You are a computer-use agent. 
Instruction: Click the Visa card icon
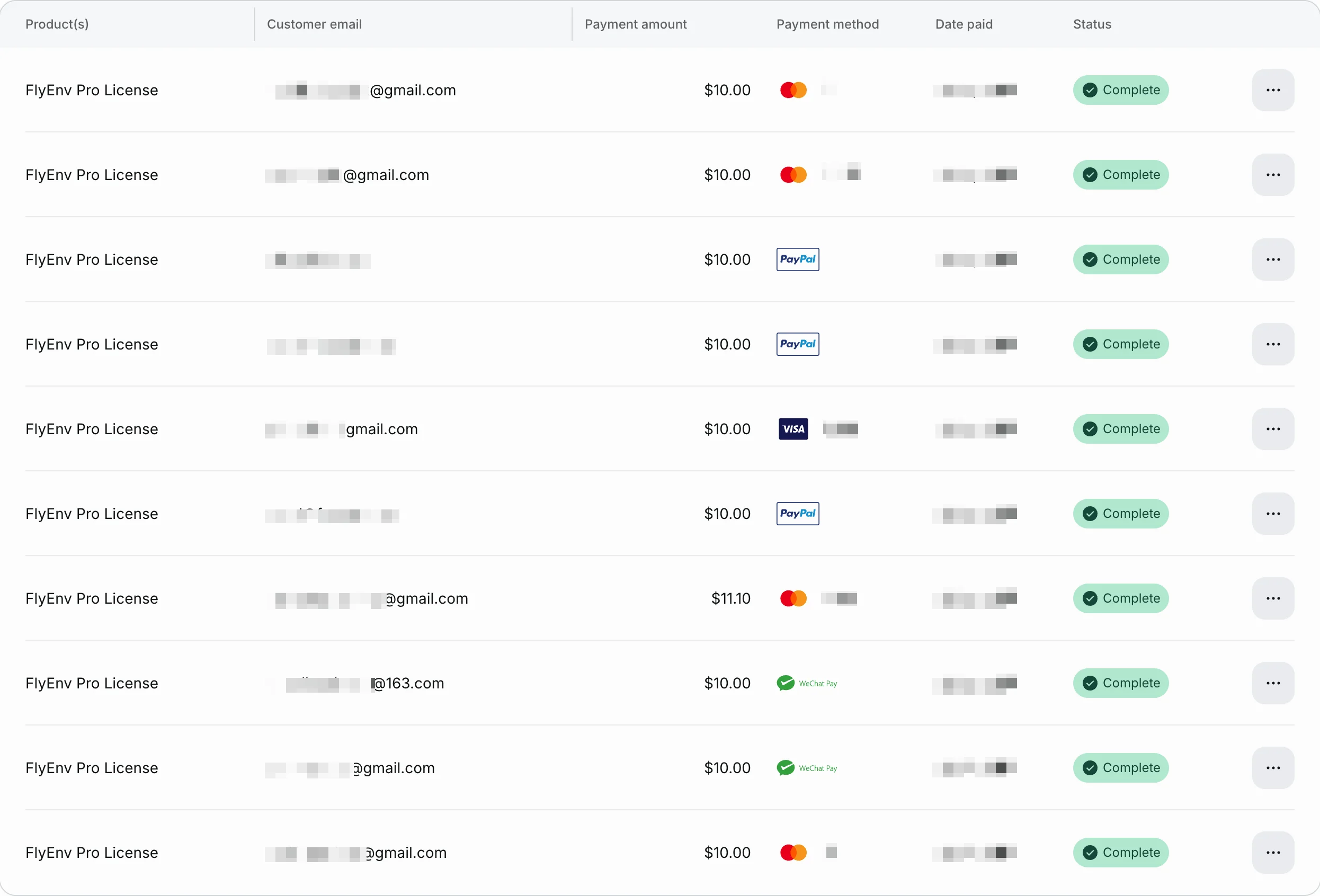793,429
